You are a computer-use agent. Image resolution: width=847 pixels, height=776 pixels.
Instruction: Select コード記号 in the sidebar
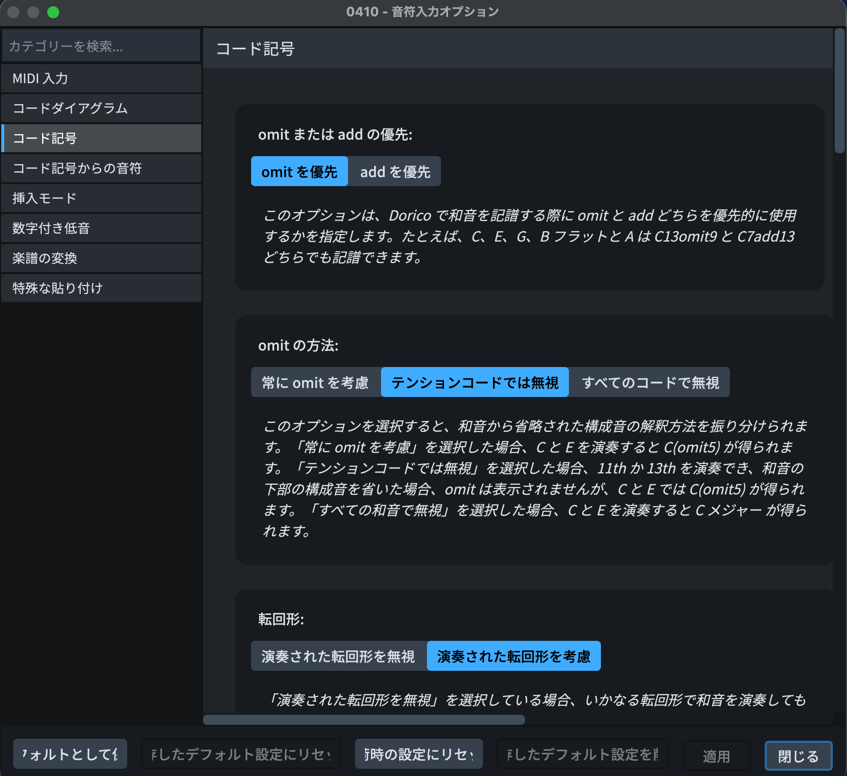(x=101, y=138)
